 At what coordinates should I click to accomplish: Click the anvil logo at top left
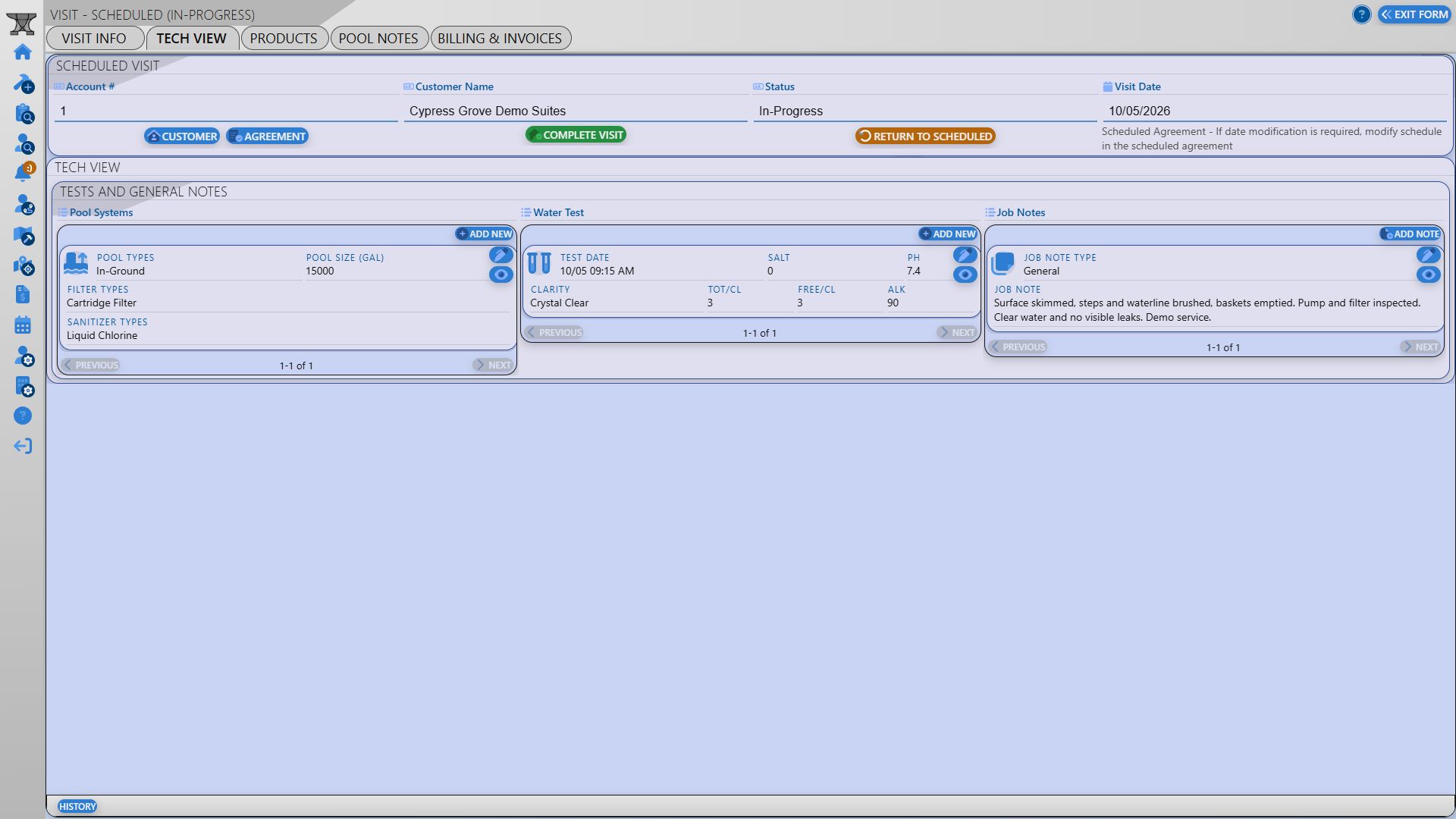[22, 23]
